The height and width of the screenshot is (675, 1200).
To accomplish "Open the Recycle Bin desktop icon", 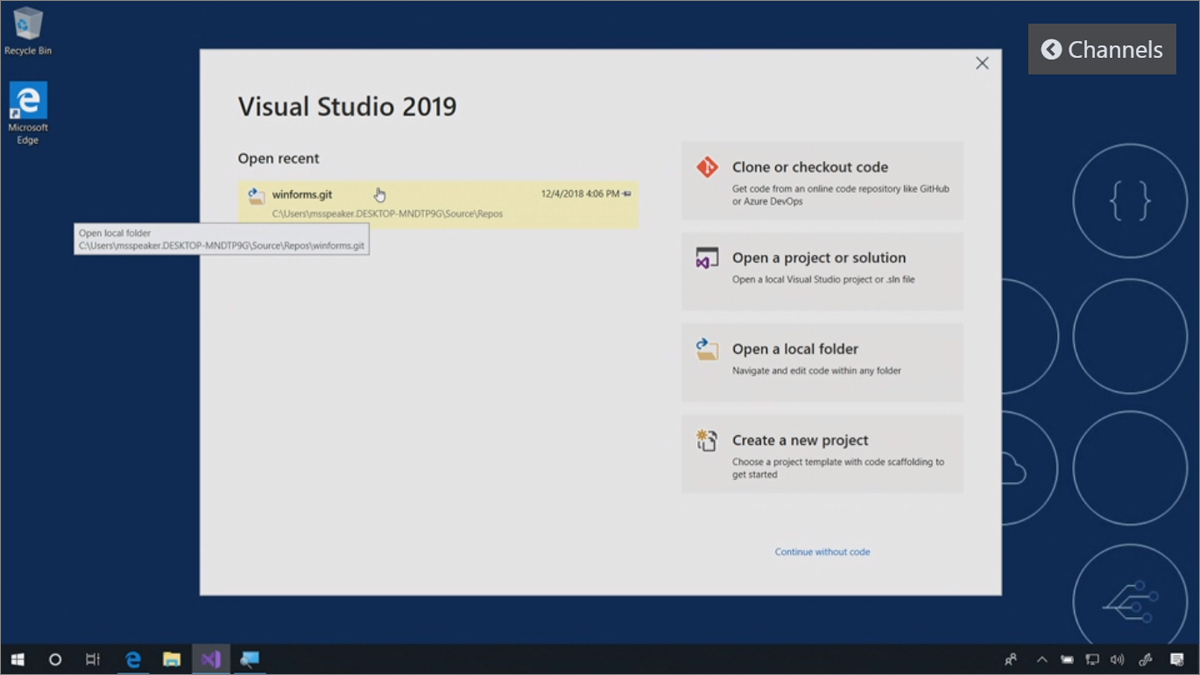I will coord(28,30).
